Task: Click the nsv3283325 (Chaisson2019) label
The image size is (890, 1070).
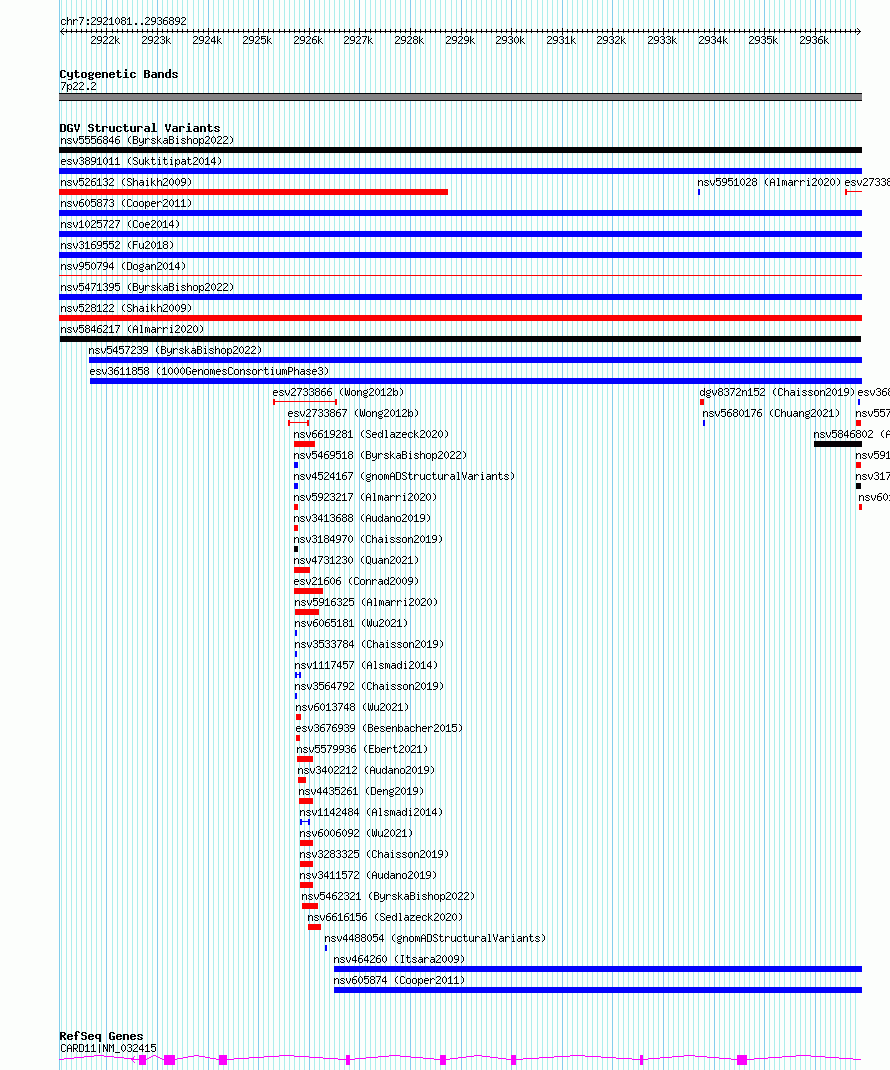Action: [x=374, y=854]
